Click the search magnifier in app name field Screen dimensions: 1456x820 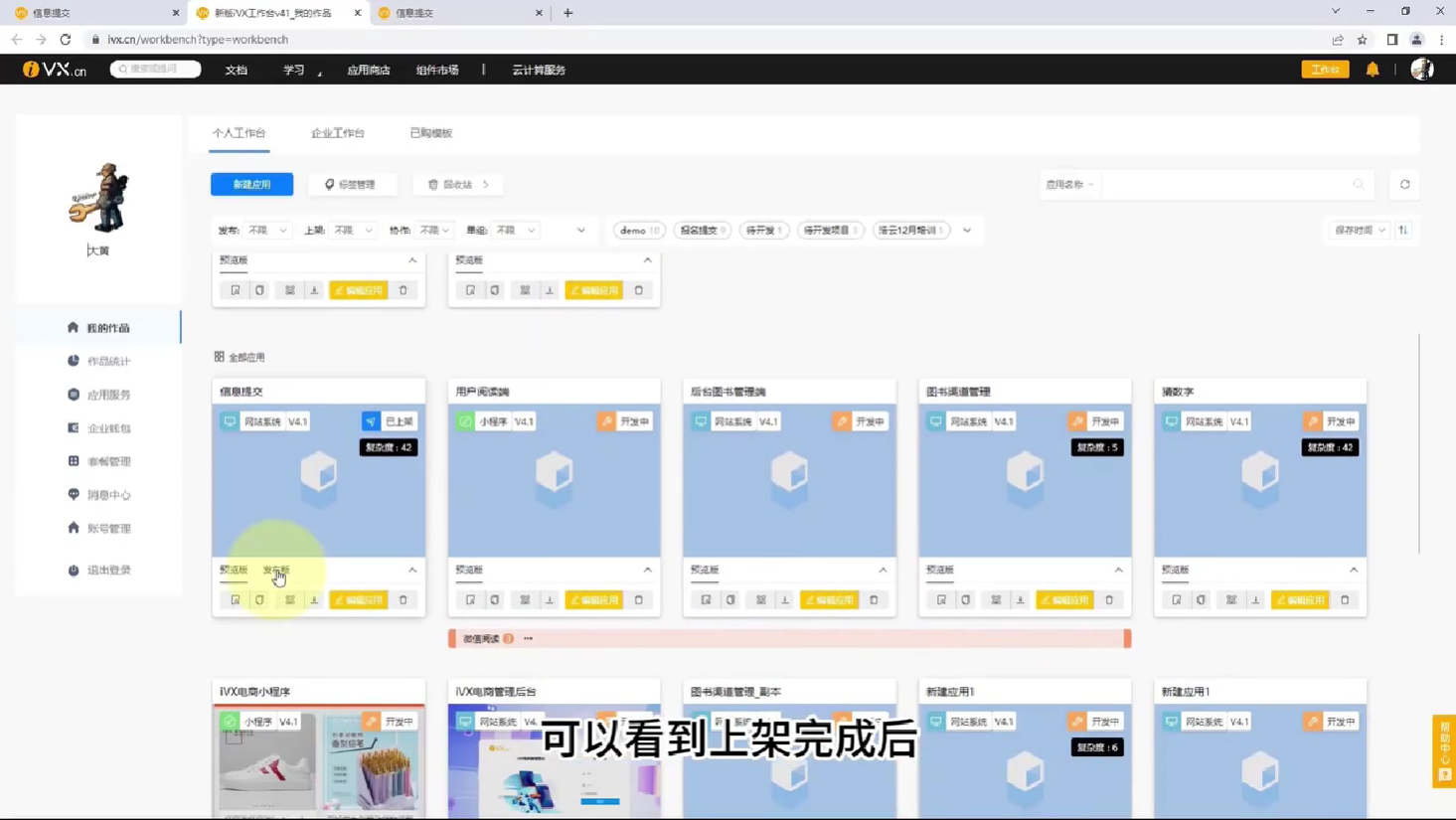point(1359,184)
